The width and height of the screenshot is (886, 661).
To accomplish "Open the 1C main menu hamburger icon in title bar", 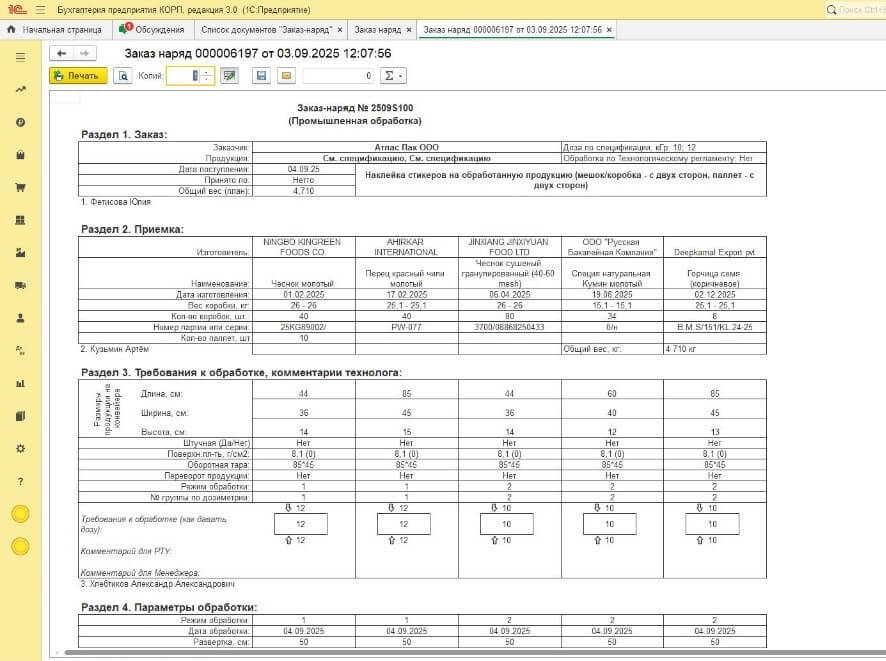I will tap(40, 10).
